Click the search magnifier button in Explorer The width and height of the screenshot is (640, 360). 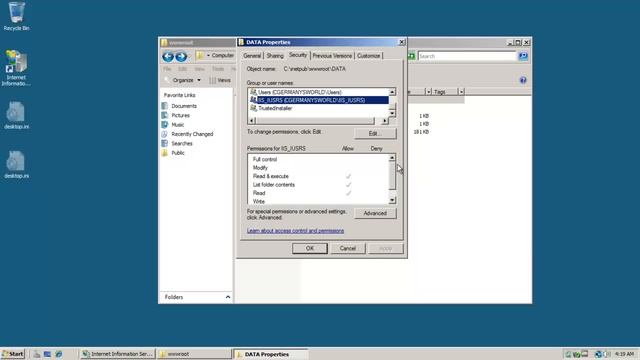coord(523,56)
